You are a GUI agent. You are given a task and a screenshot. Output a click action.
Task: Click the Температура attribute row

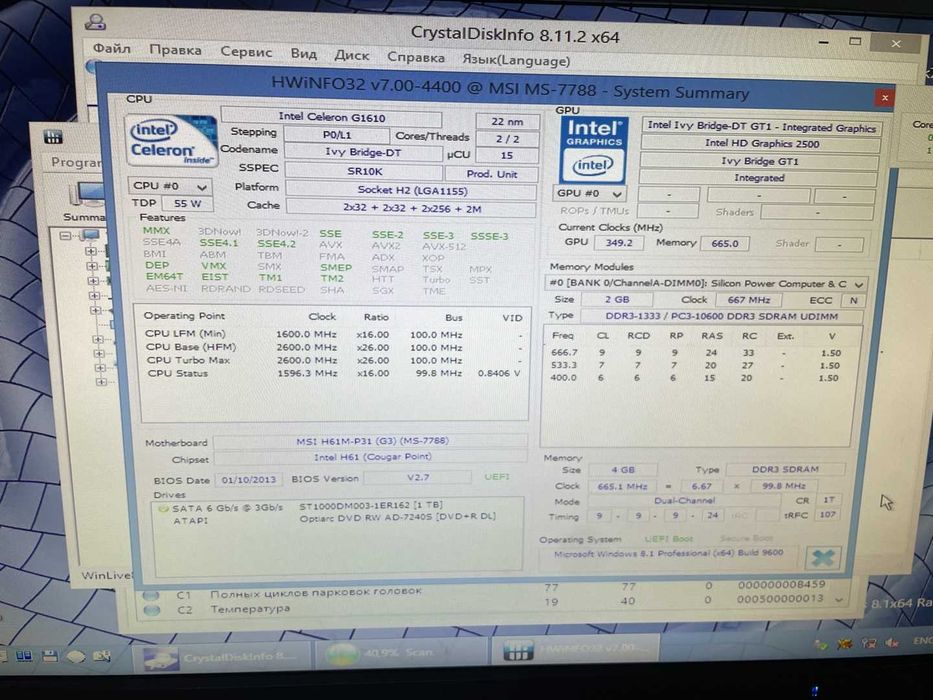[x=488, y=606]
